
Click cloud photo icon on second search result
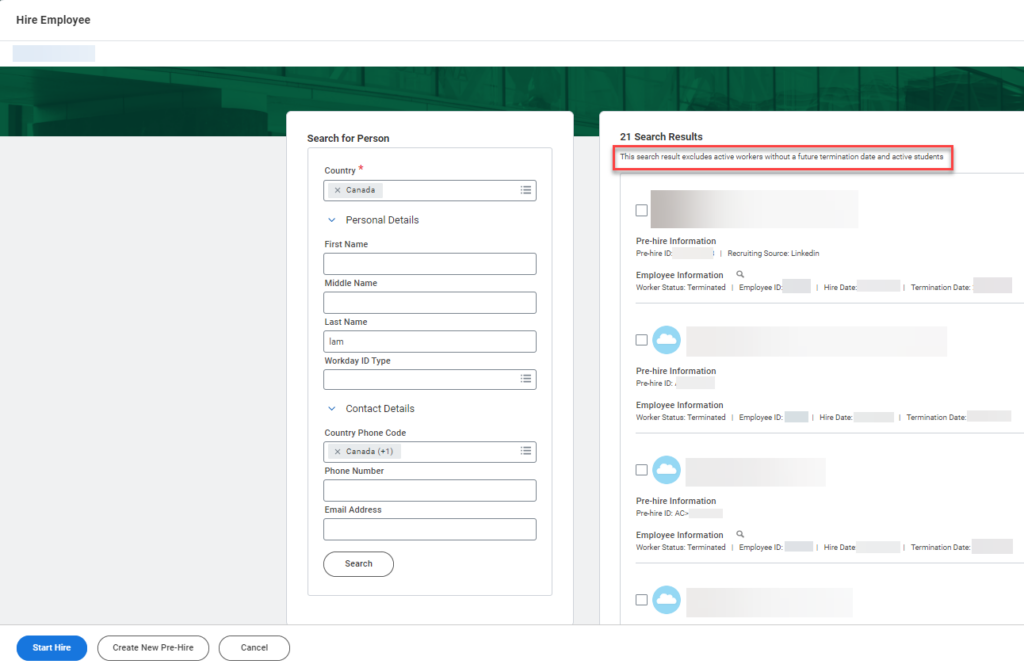point(666,339)
